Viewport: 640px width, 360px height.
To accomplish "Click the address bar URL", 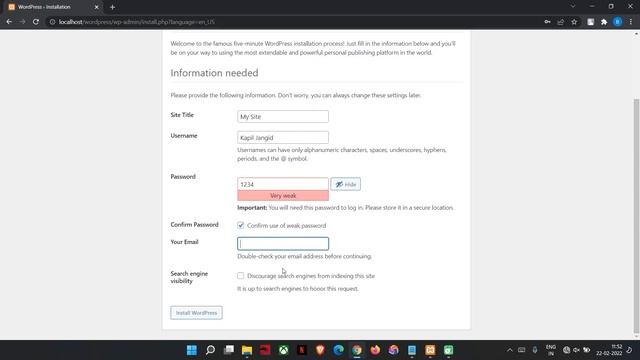I will [136, 22].
